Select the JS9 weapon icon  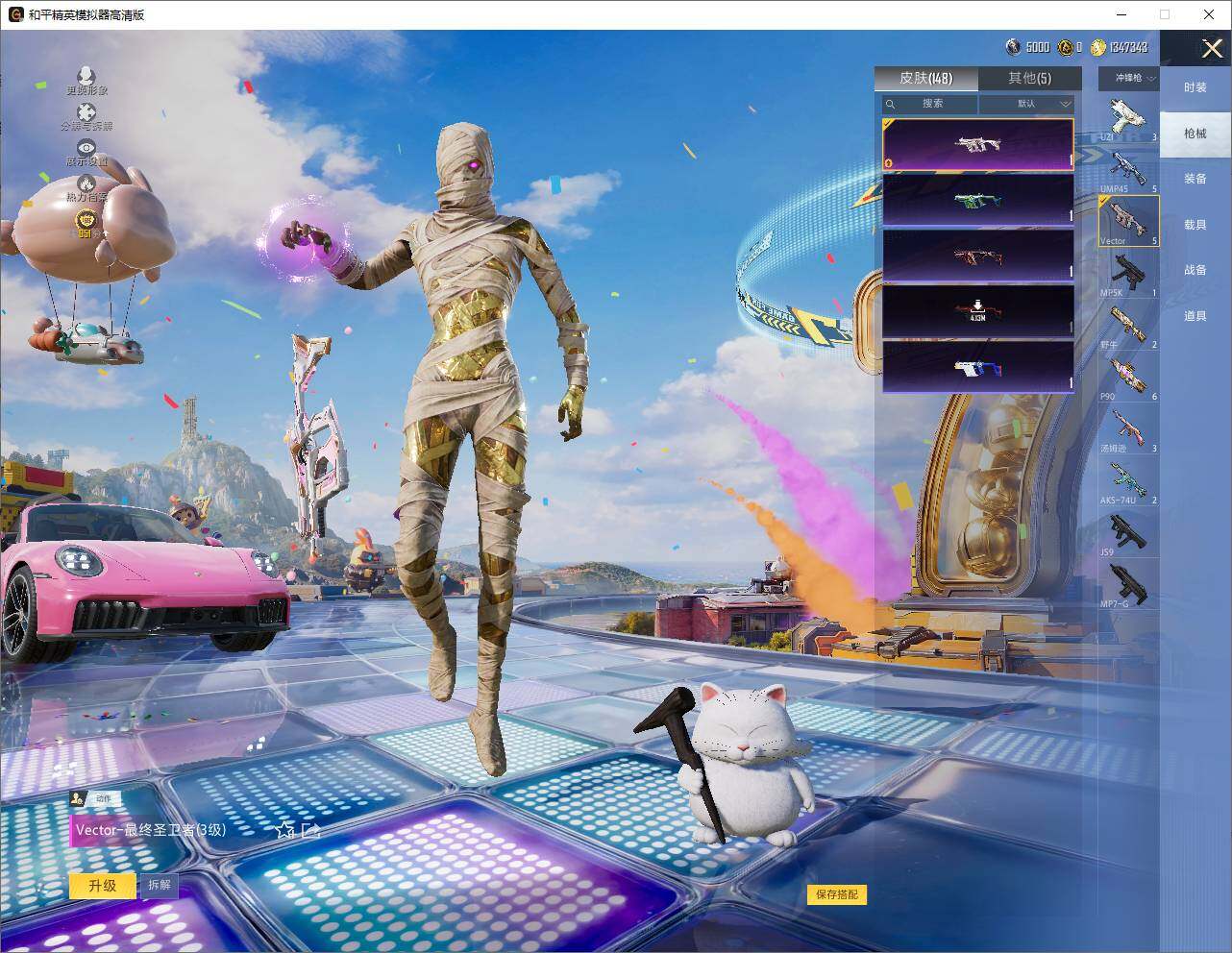(1128, 532)
